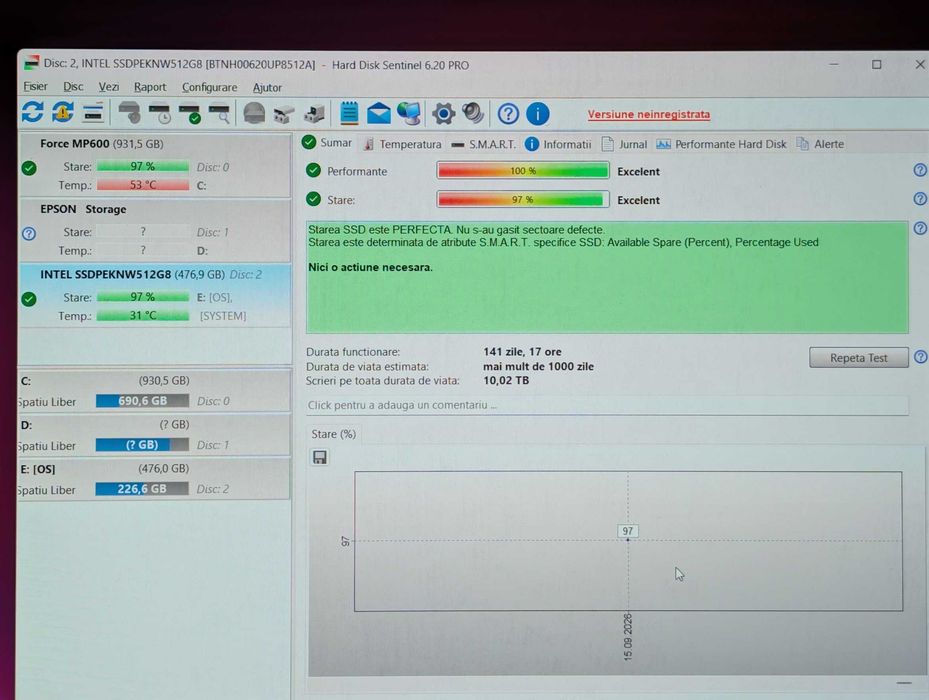Click the speaker sound icon
The width and height of the screenshot is (929, 700).
[x=473, y=113]
